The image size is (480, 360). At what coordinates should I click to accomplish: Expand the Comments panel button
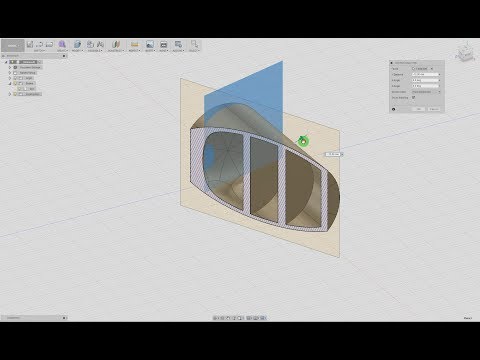[x=64, y=318]
